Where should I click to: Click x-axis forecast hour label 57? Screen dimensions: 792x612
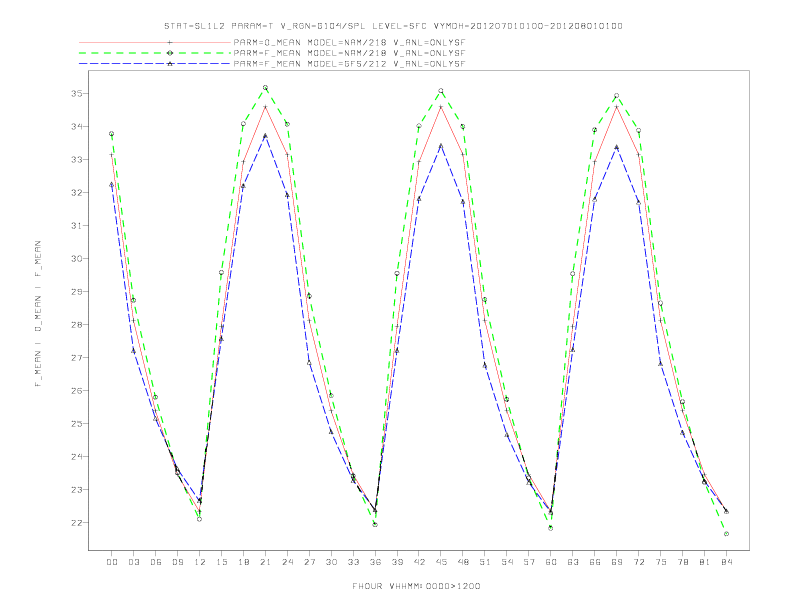click(x=529, y=562)
